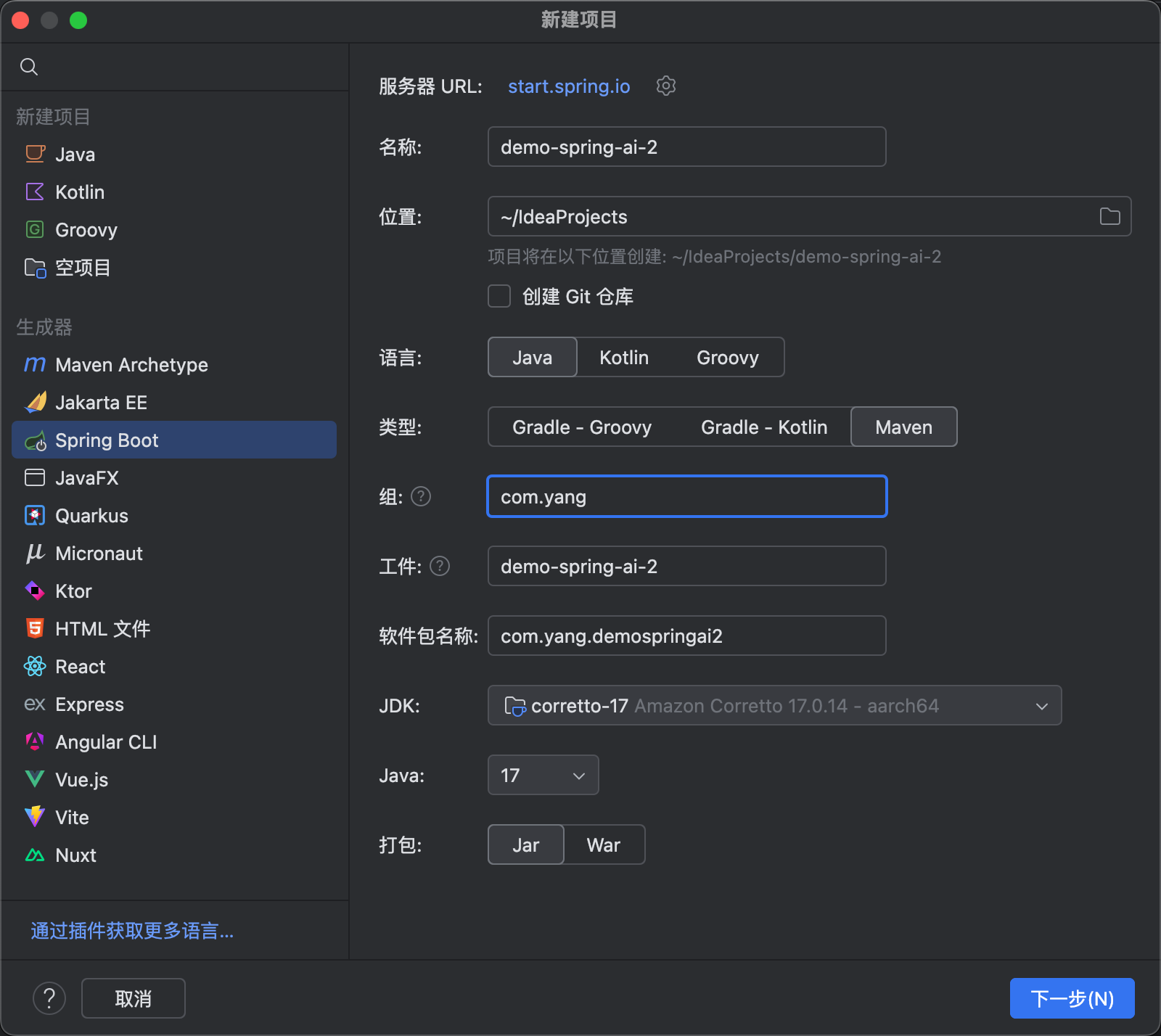Select the Spring Boot generator label
This screenshot has height=1036, width=1161.
(x=107, y=440)
